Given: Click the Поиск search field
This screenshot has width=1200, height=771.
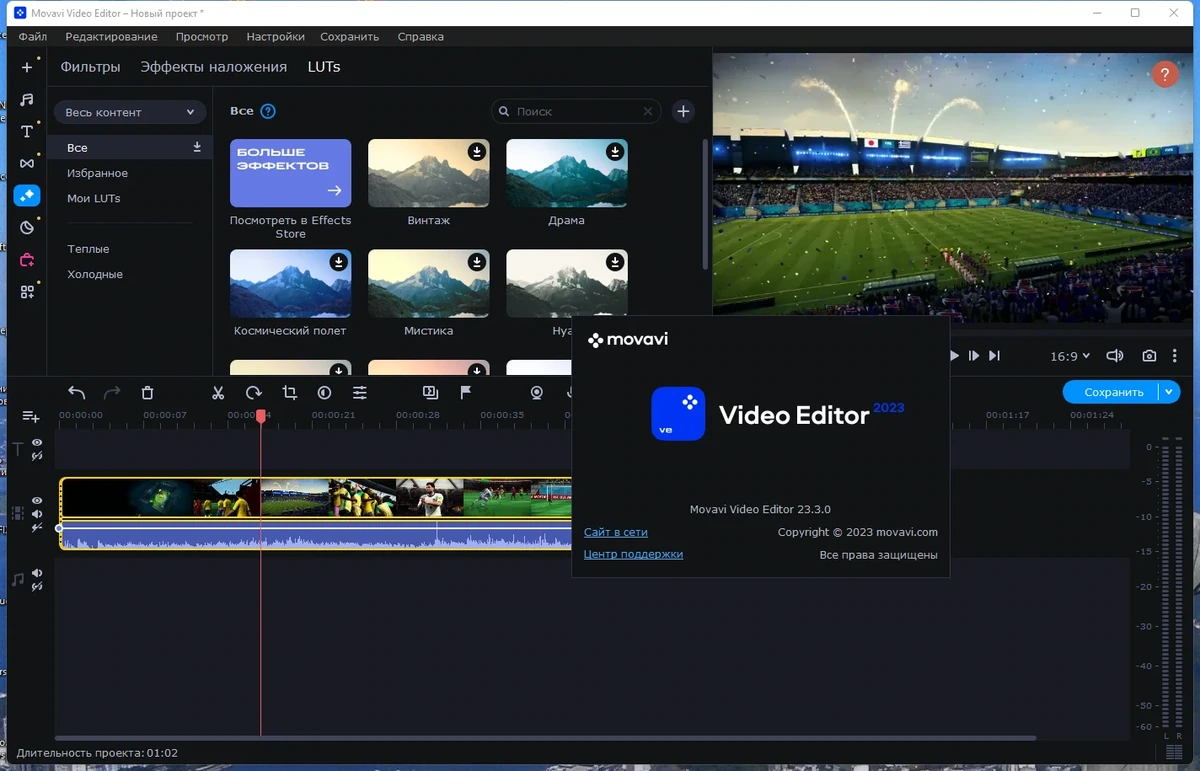Looking at the screenshot, I should (x=576, y=112).
